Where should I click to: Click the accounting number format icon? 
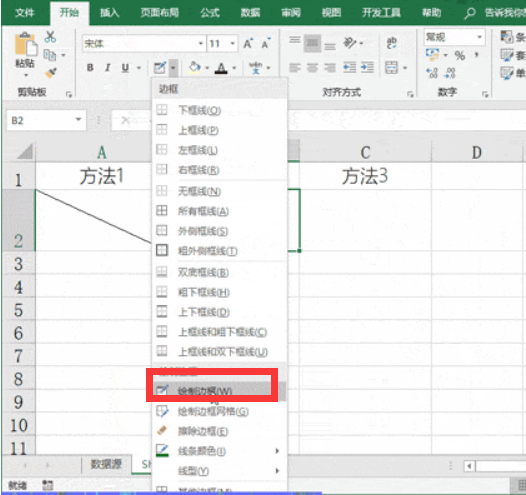(432, 54)
